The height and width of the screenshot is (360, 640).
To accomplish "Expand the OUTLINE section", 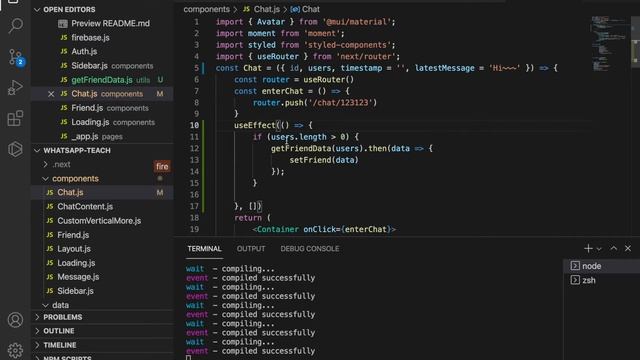I will pyautogui.click(x=102, y=331).
